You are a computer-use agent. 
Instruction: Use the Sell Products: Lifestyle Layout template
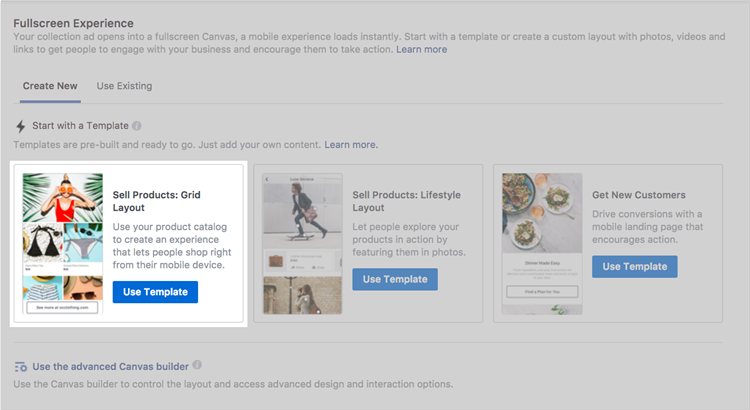coord(394,279)
